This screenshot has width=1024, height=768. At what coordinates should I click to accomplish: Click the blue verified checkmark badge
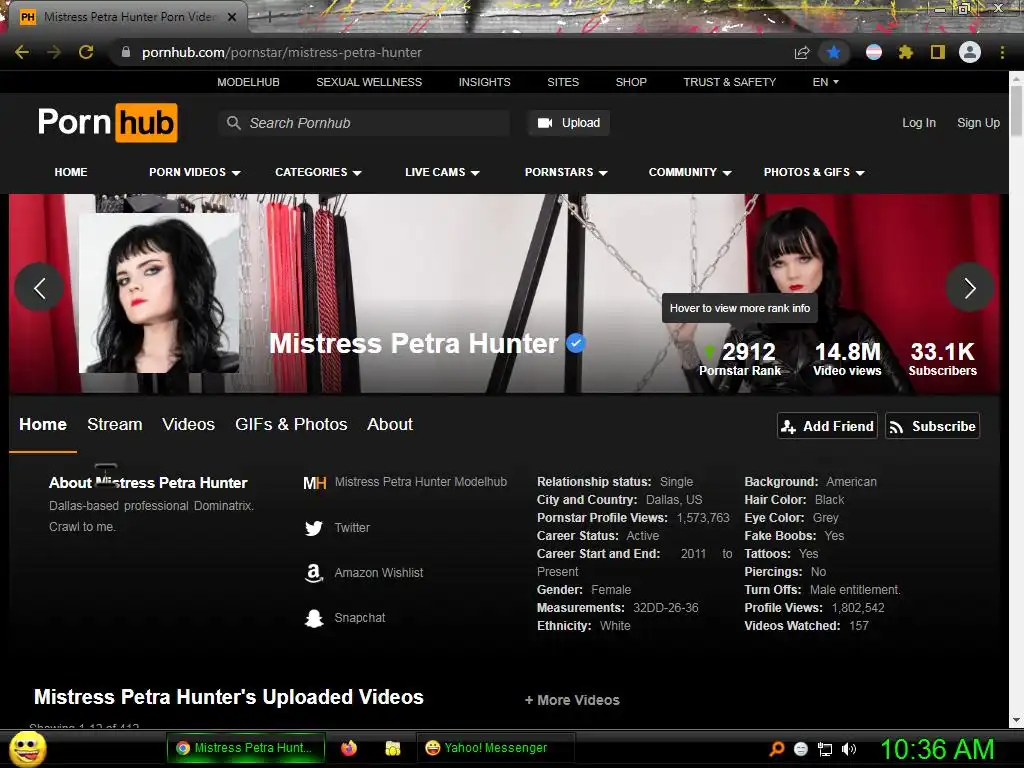[575, 343]
